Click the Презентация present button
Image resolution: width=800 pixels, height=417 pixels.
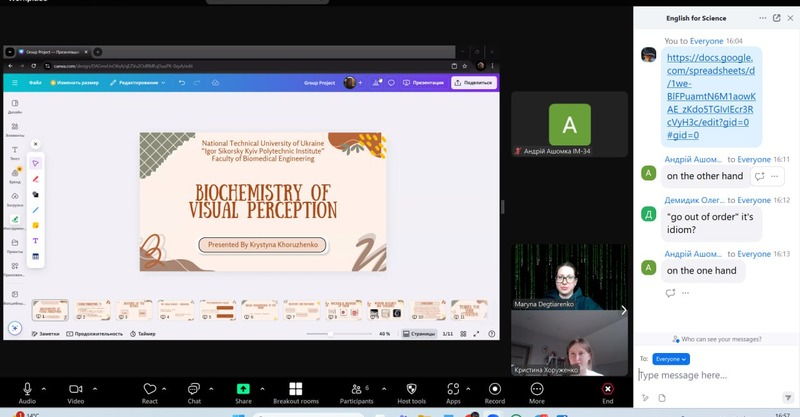(x=423, y=83)
